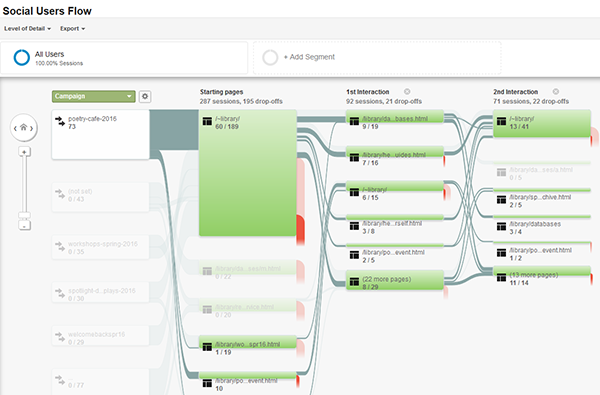Click 2nd interaction /library/sp...chive.html node
This screenshot has height=395, width=600.
pyautogui.click(x=542, y=191)
